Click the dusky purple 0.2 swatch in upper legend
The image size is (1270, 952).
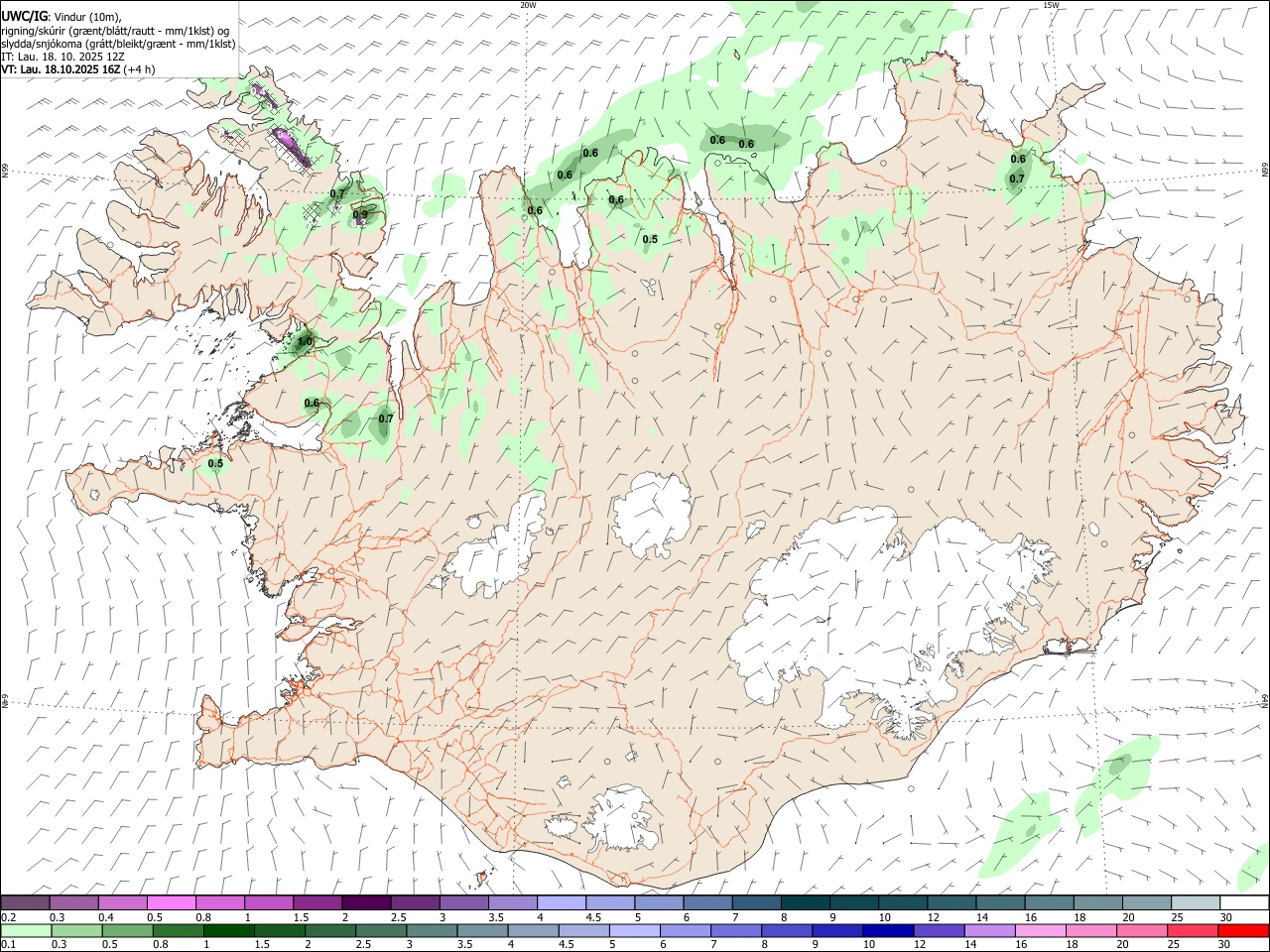25,903
